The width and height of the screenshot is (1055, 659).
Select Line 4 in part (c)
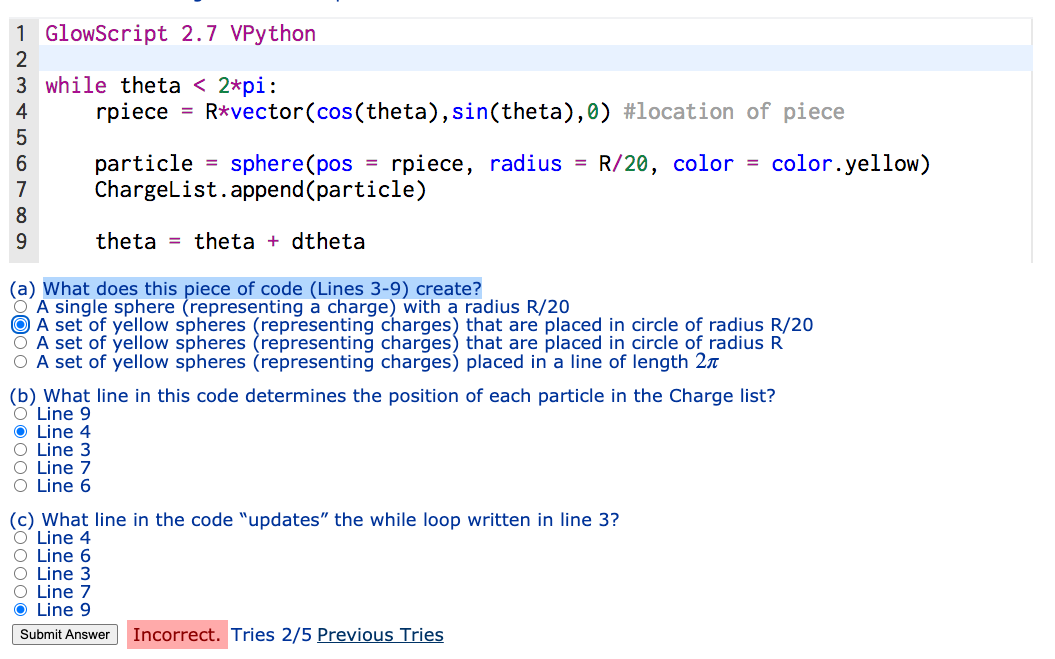(x=21, y=538)
